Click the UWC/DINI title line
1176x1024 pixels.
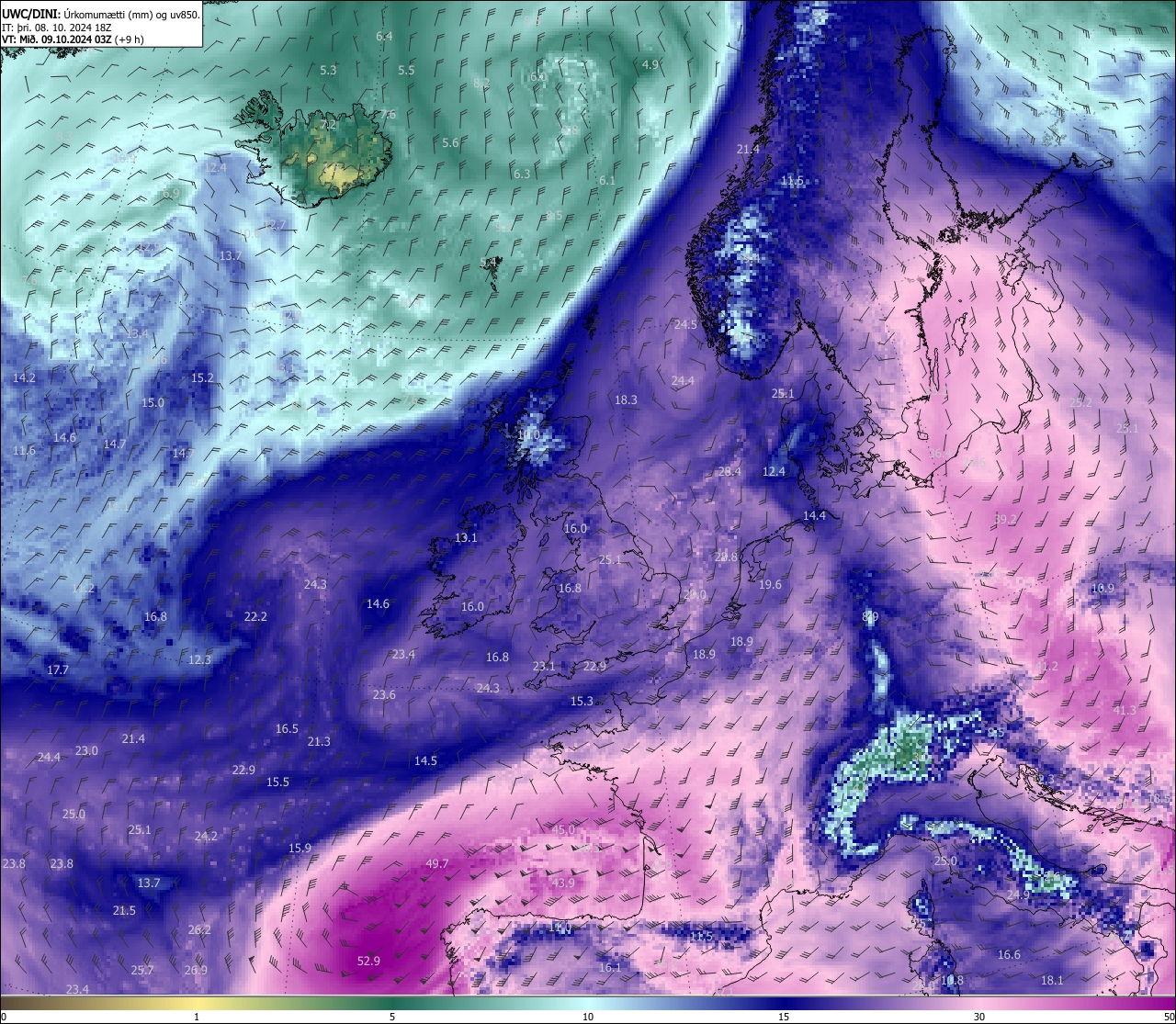[101, 14]
